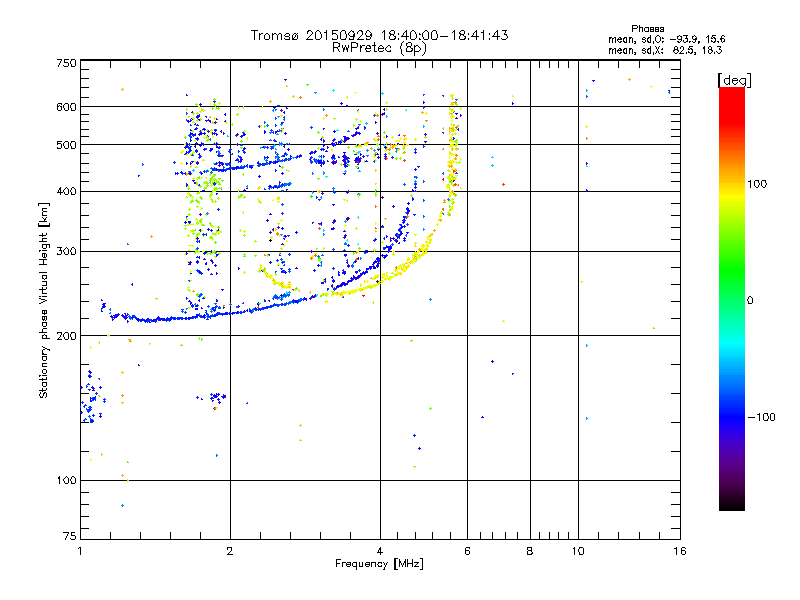Click the x-axis tick label '4'
The width and height of the screenshot is (800, 600).
tap(380, 551)
